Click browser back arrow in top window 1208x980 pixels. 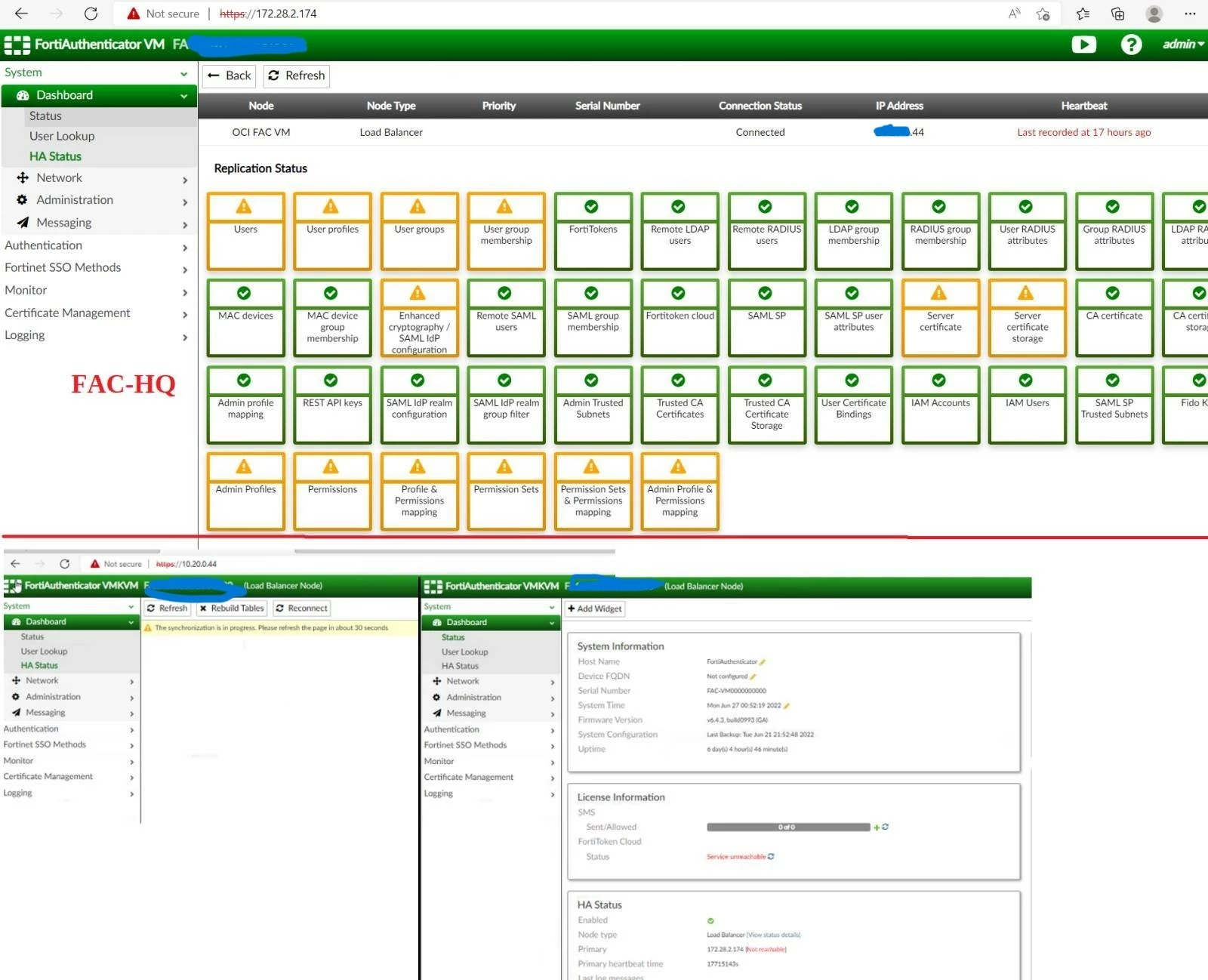(21, 14)
